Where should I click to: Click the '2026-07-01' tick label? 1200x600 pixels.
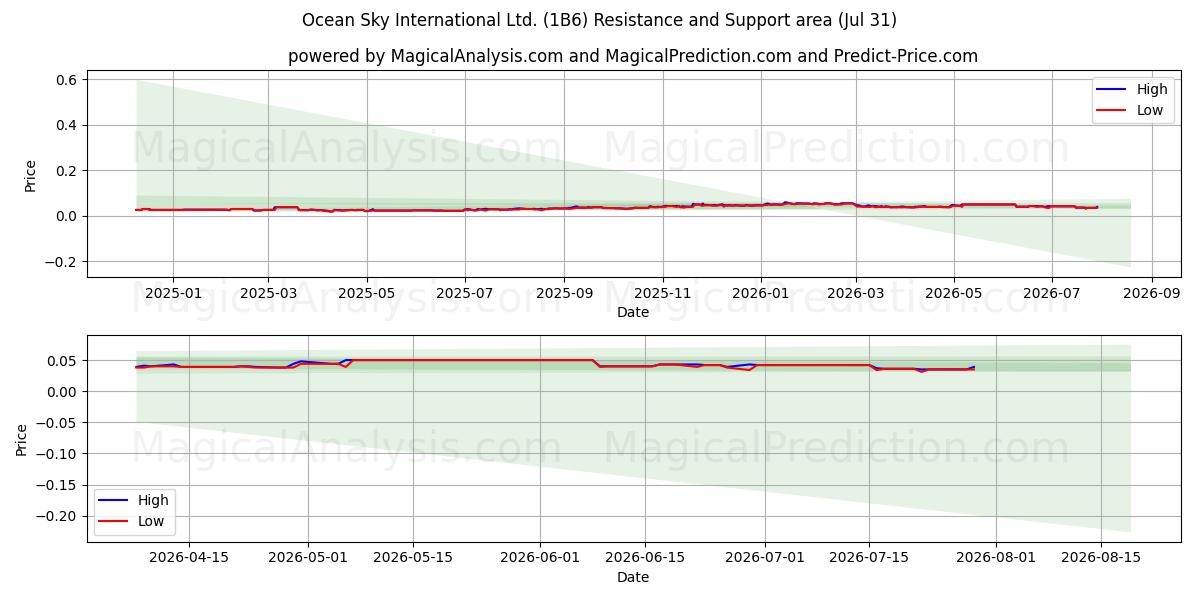coord(764,558)
